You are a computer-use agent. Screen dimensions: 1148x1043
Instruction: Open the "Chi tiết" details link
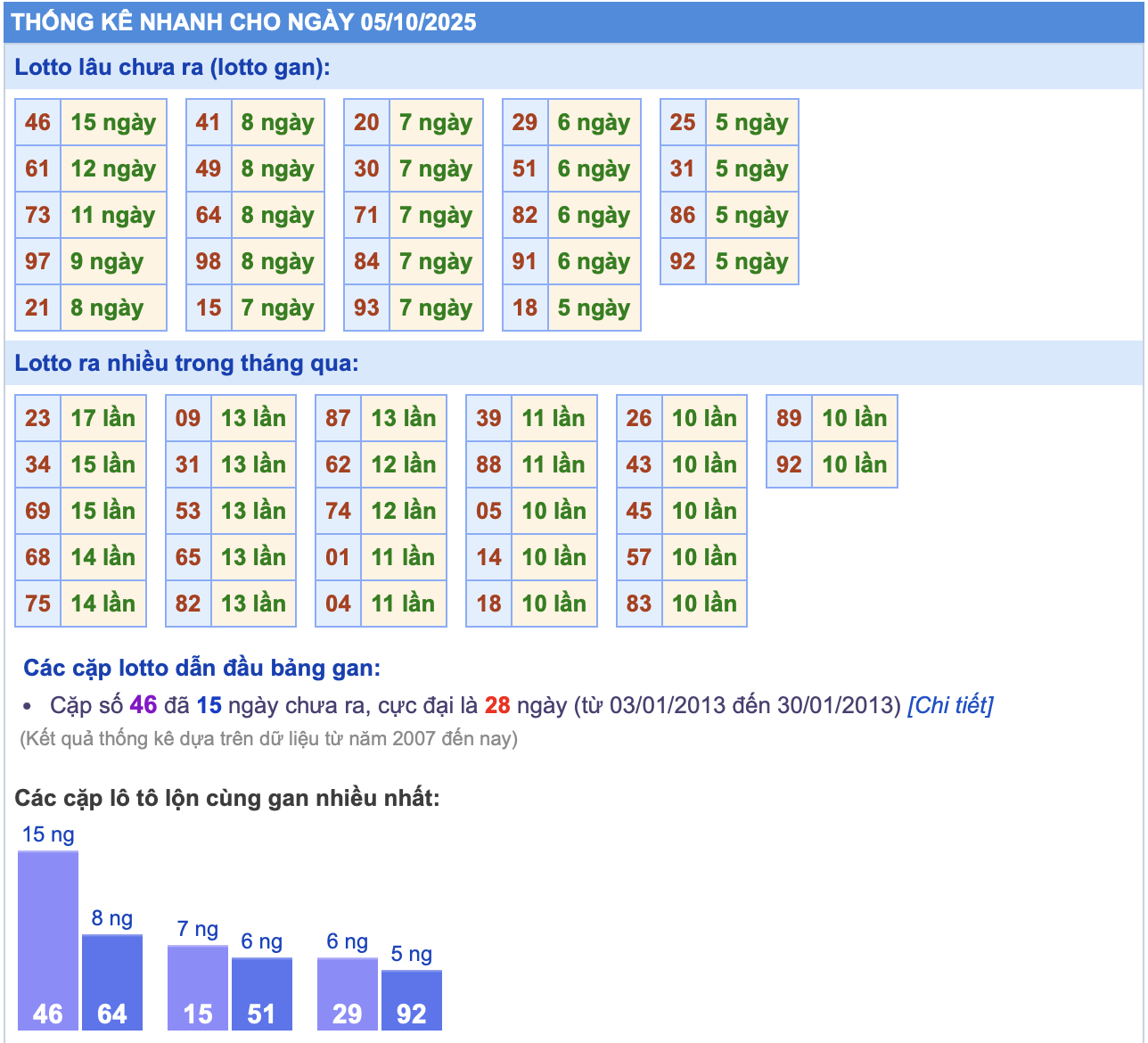(x=949, y=705)
